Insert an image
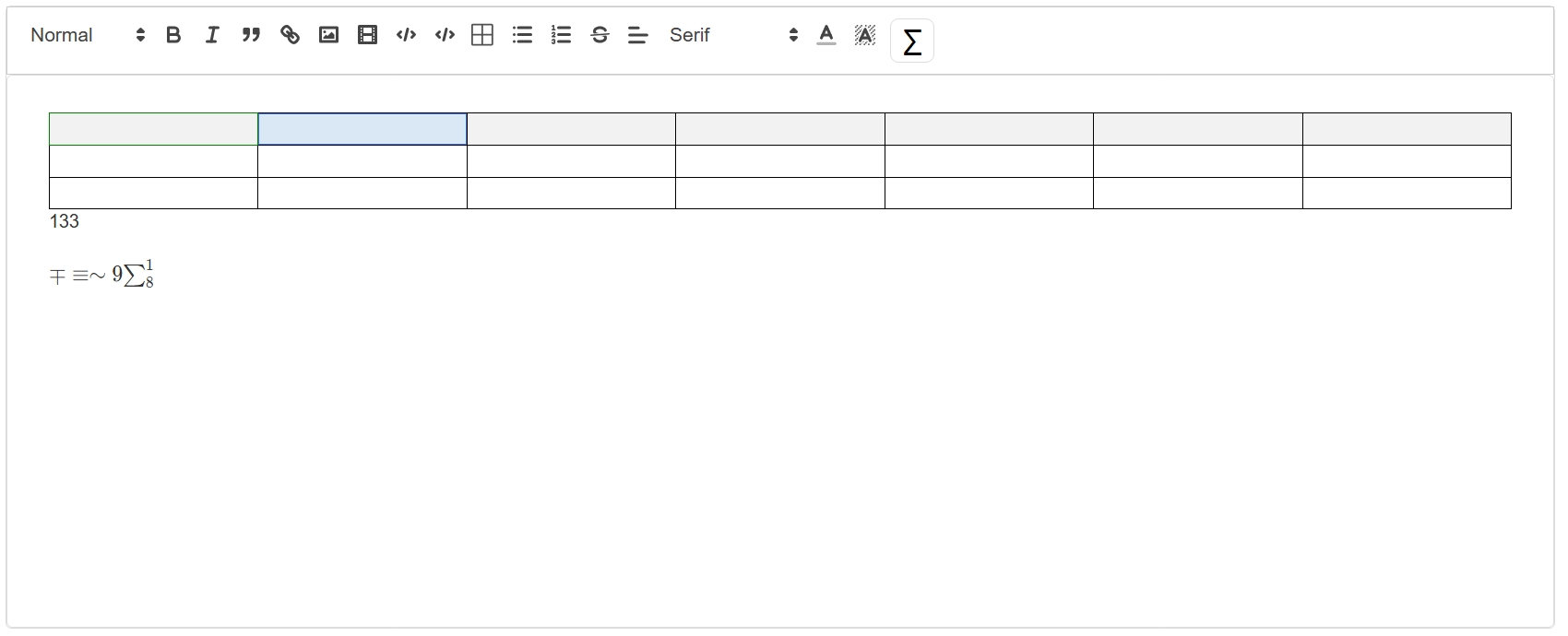Image resolution: width=1568 pixels, height=636 pixels. 328,35
